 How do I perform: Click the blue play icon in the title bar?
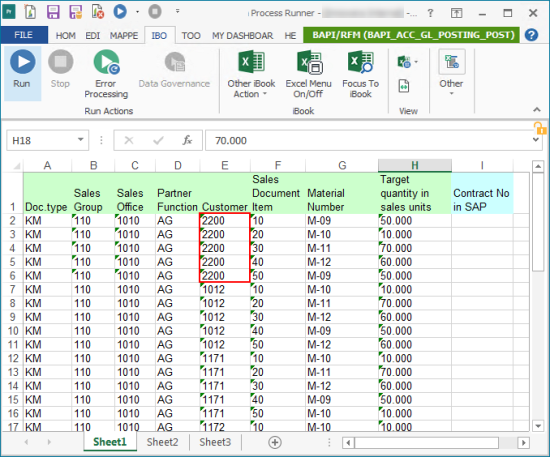(x=120, y=12)
